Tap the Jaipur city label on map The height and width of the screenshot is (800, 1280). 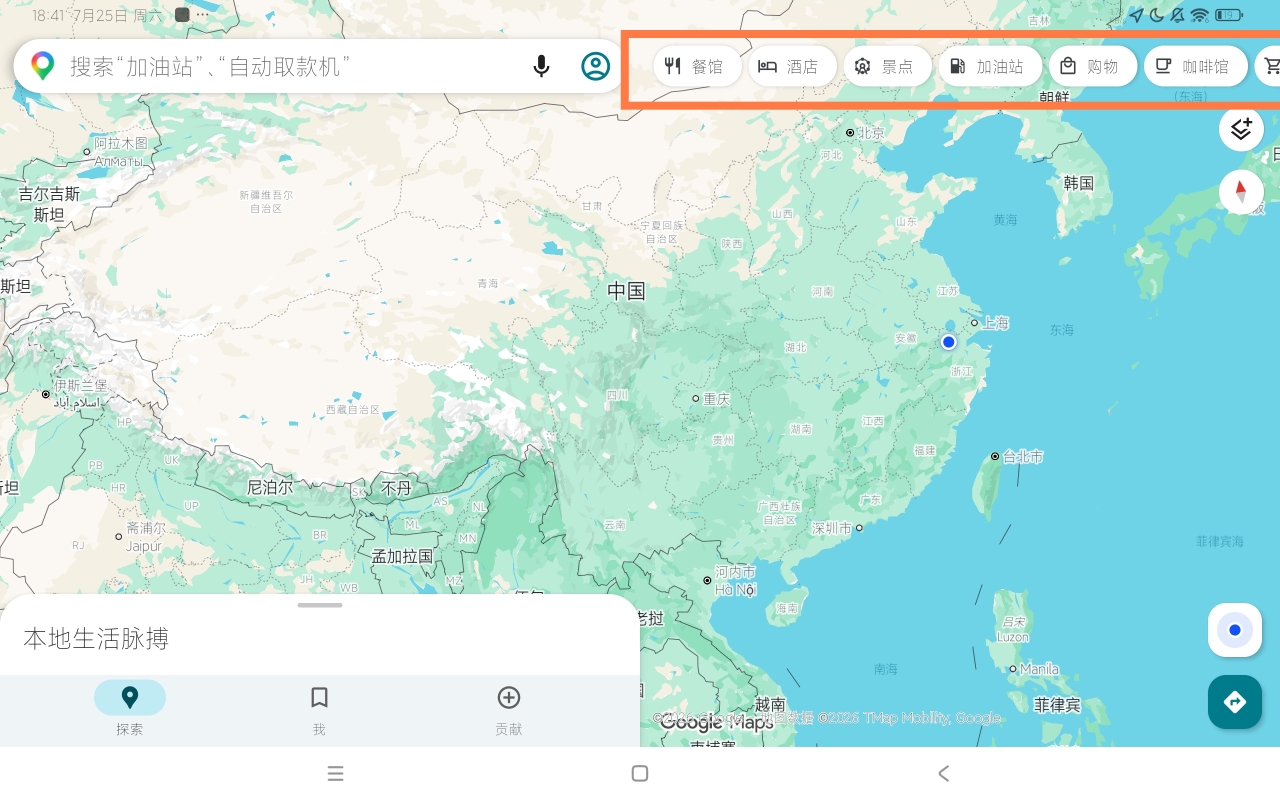144,547
